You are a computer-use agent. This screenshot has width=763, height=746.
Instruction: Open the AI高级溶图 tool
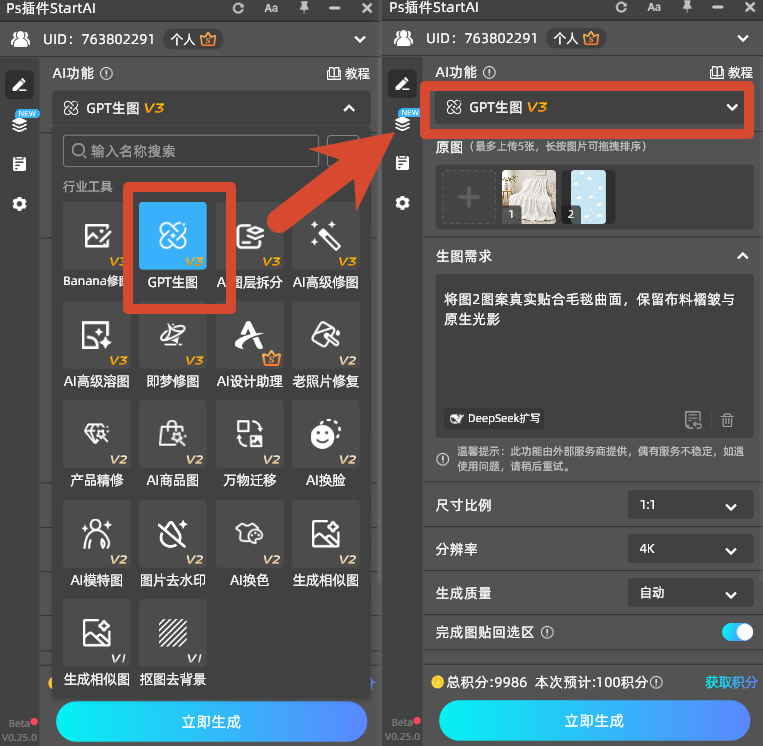pos(96,335)
